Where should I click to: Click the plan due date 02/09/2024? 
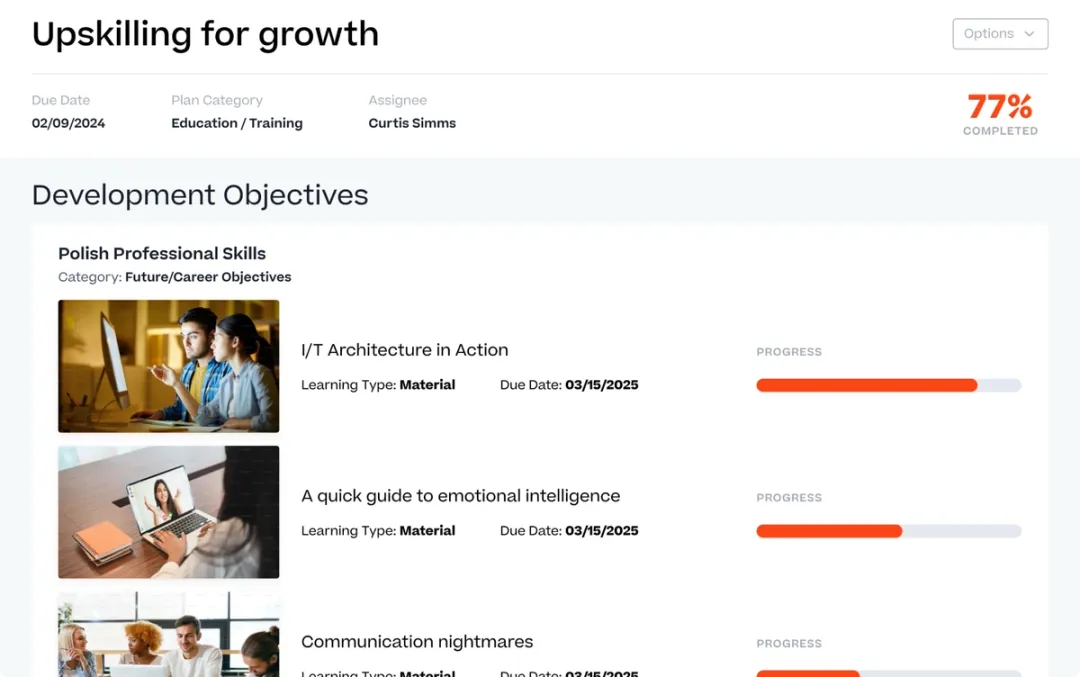[x=68, y=123]
